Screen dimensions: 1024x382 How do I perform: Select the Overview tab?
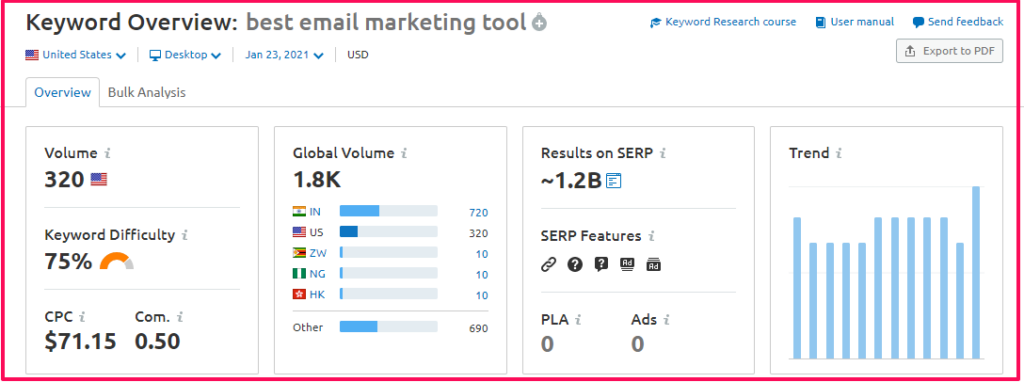(x=63, y=93)
